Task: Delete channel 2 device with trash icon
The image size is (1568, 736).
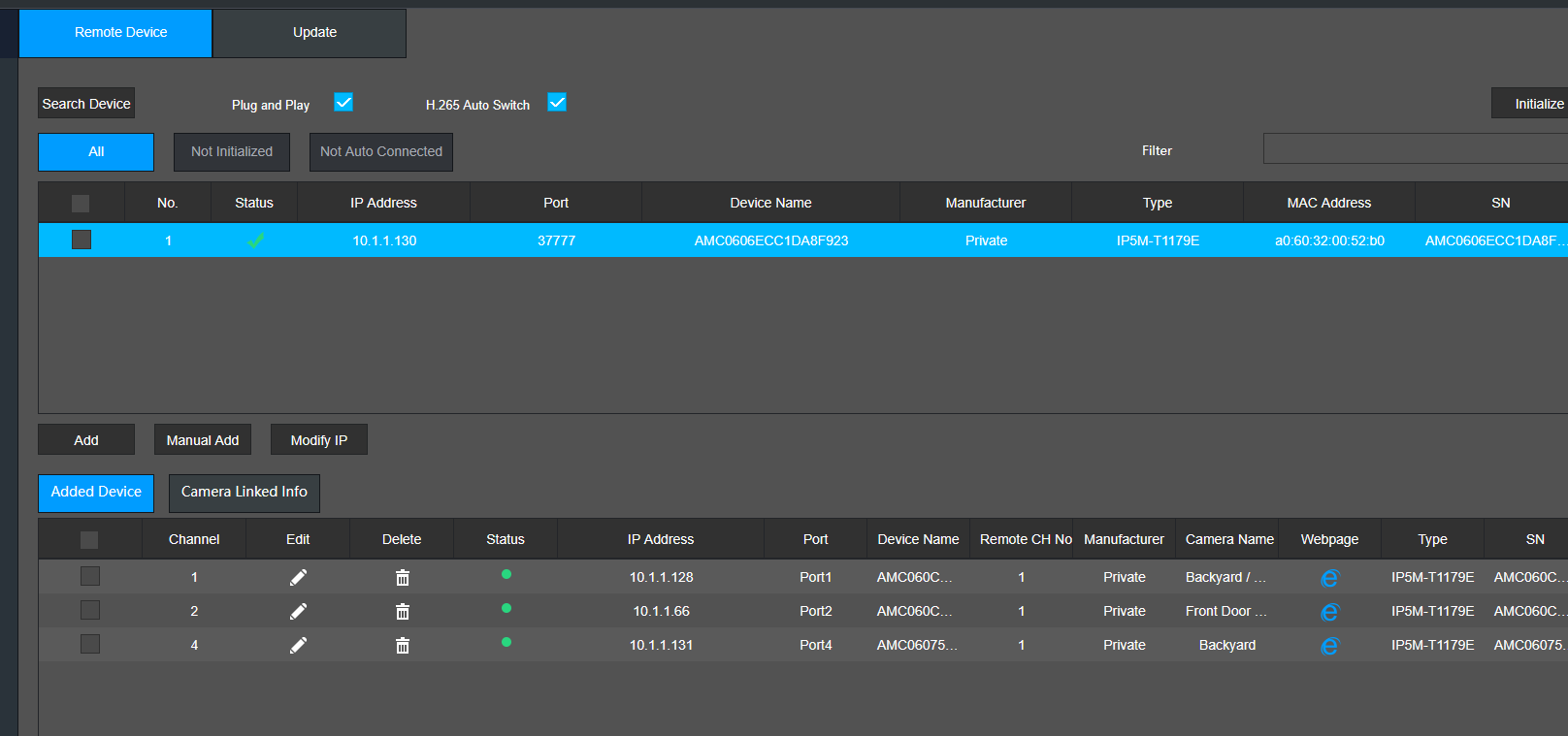Action: [x=403, y=611]
